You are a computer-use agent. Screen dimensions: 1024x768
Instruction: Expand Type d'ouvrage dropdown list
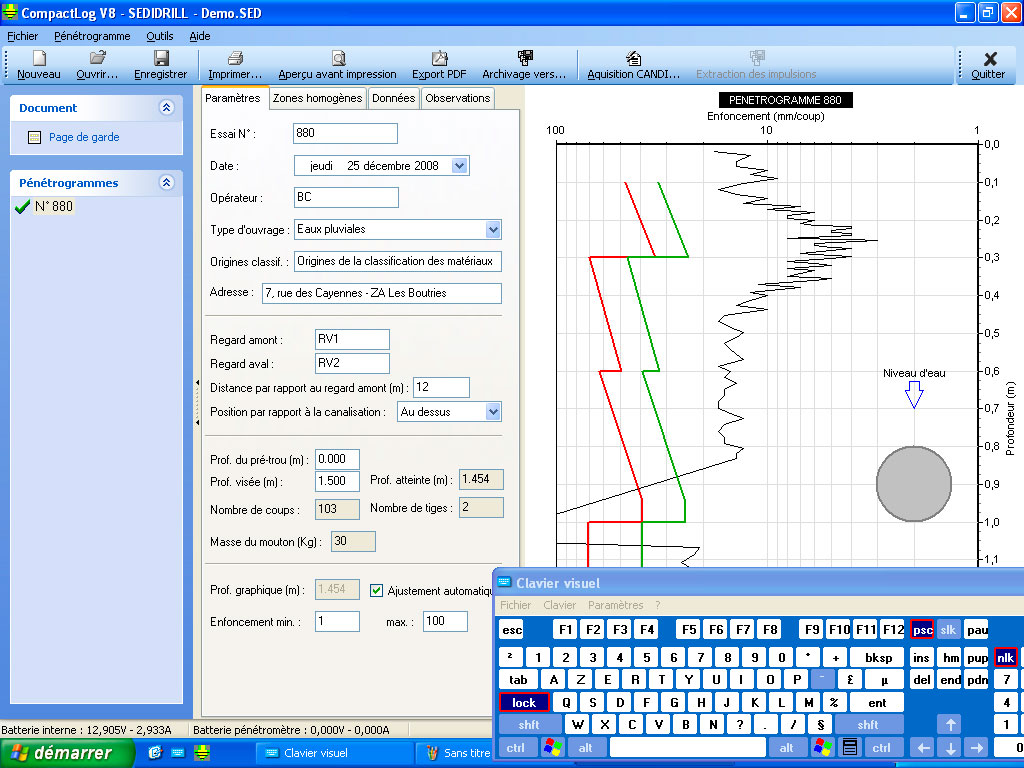coord(493,230)
